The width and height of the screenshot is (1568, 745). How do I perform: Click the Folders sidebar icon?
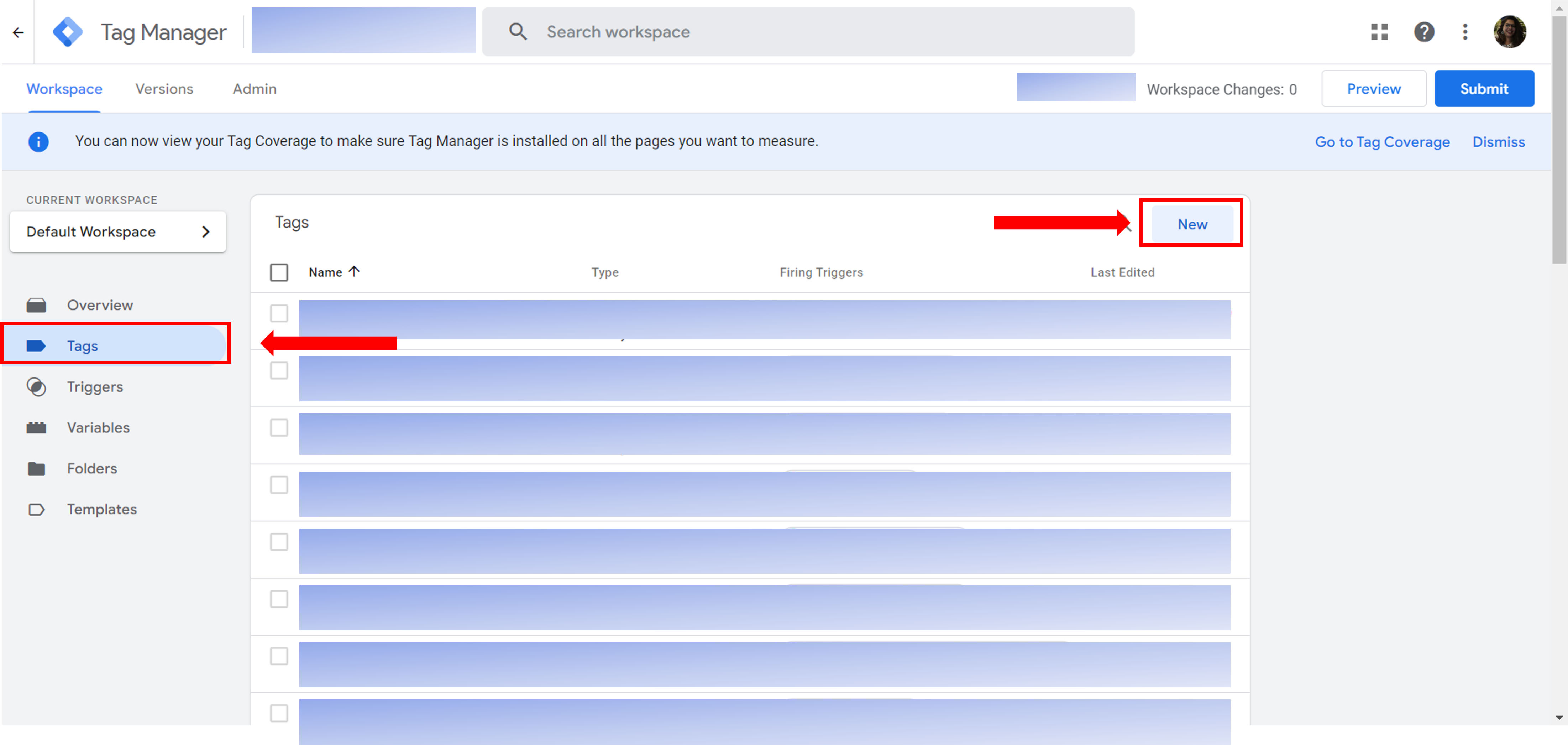[37, 468]
